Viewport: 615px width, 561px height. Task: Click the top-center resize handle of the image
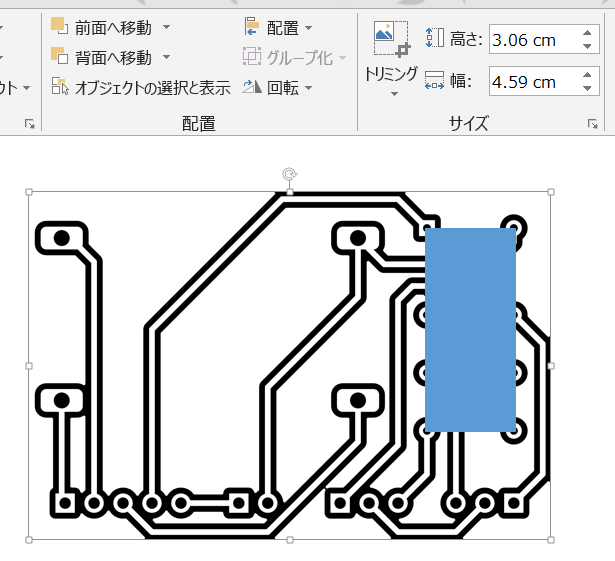(289, 192)
